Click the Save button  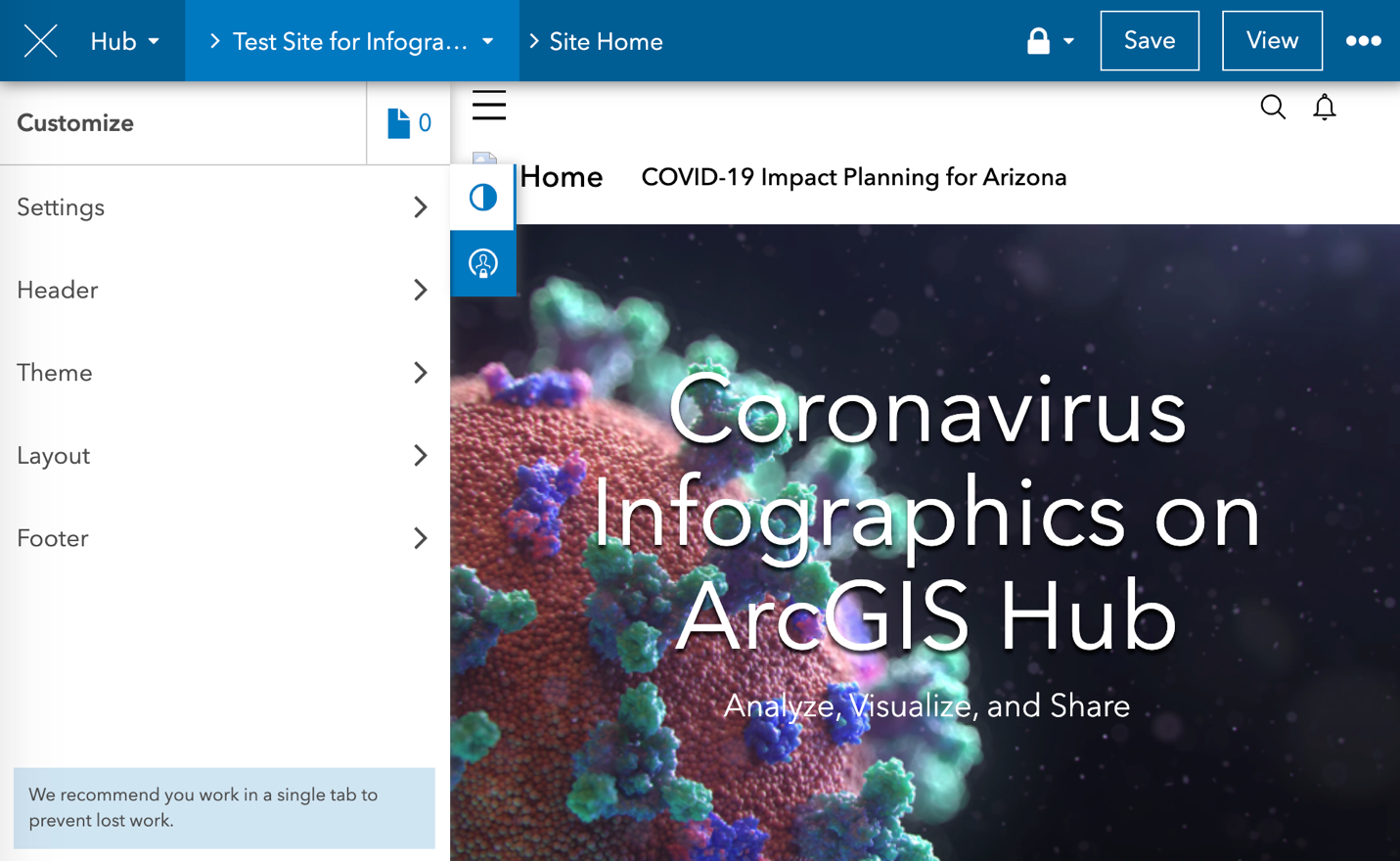pos(1150,40)
